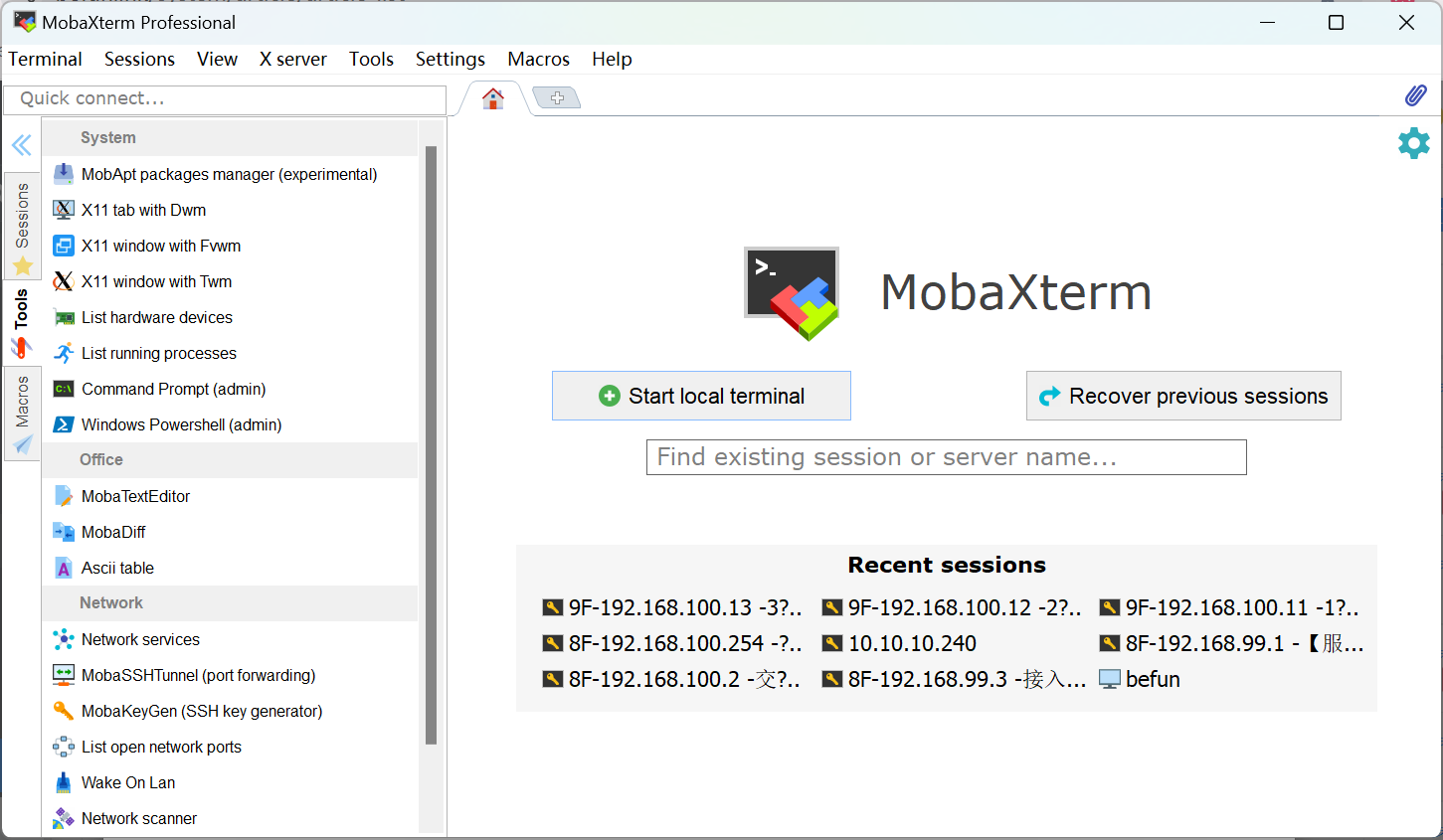This screenshot has width=1443, height=840.
Task: Click the settings gear icon
Action: pyautogui.click(x=1413, y=143)
